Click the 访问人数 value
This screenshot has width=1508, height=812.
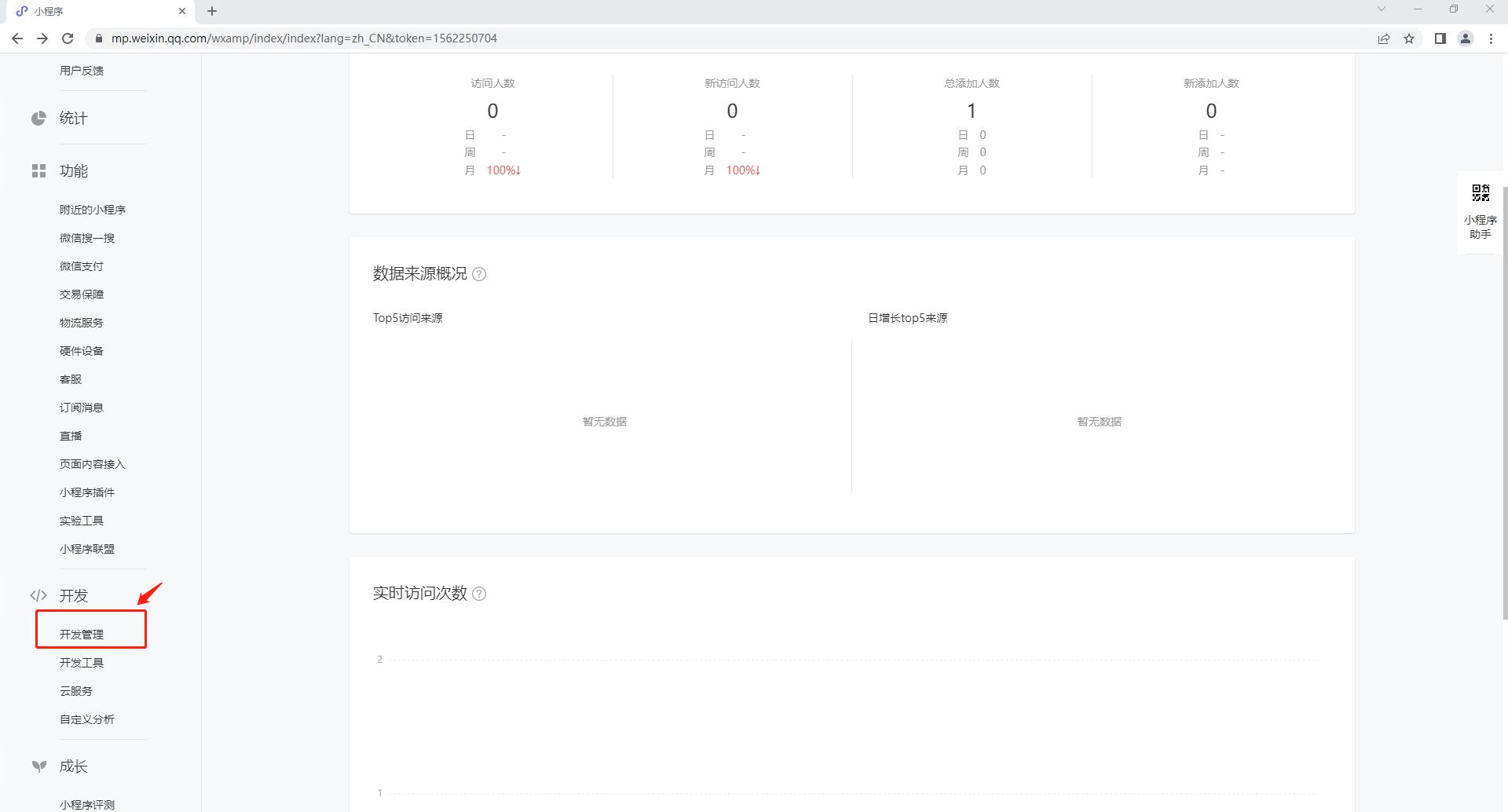click(492, 111)
